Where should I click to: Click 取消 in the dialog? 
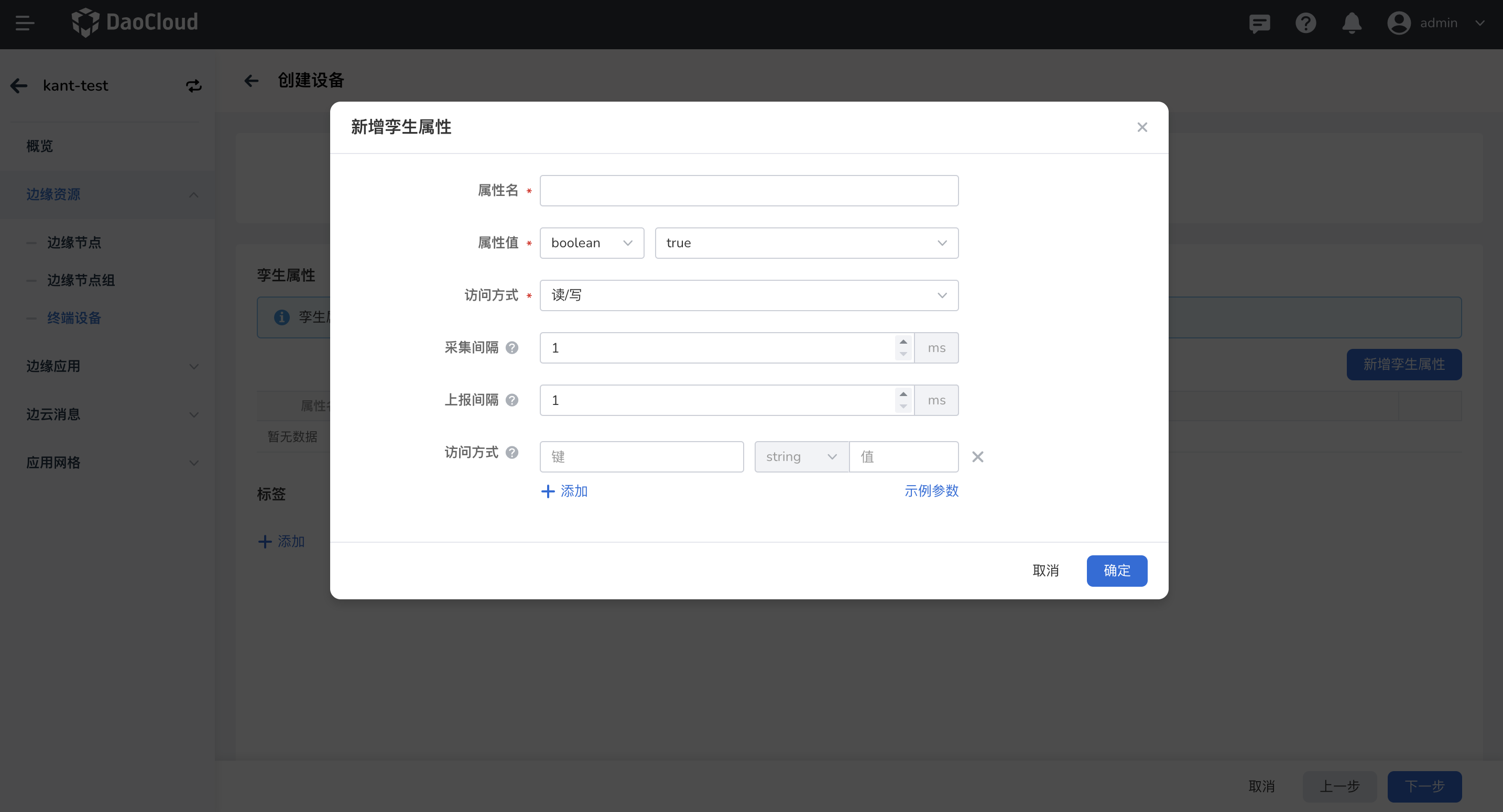pyautogui.click(x=1045, y=570)
